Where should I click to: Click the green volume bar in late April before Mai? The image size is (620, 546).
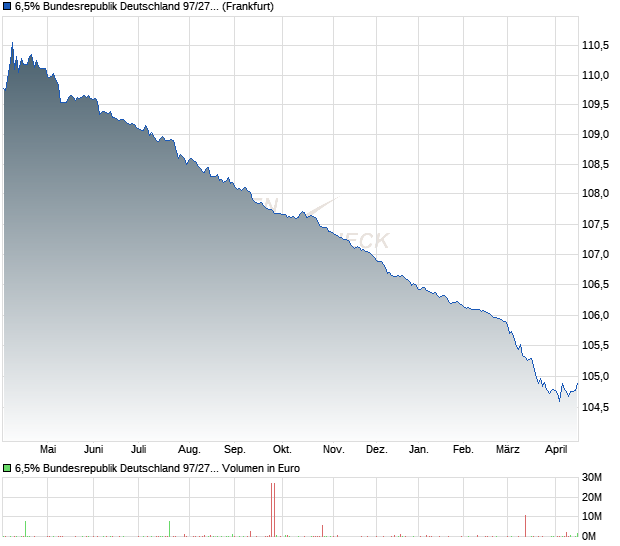pyautogui.click(x=26, y=529)
